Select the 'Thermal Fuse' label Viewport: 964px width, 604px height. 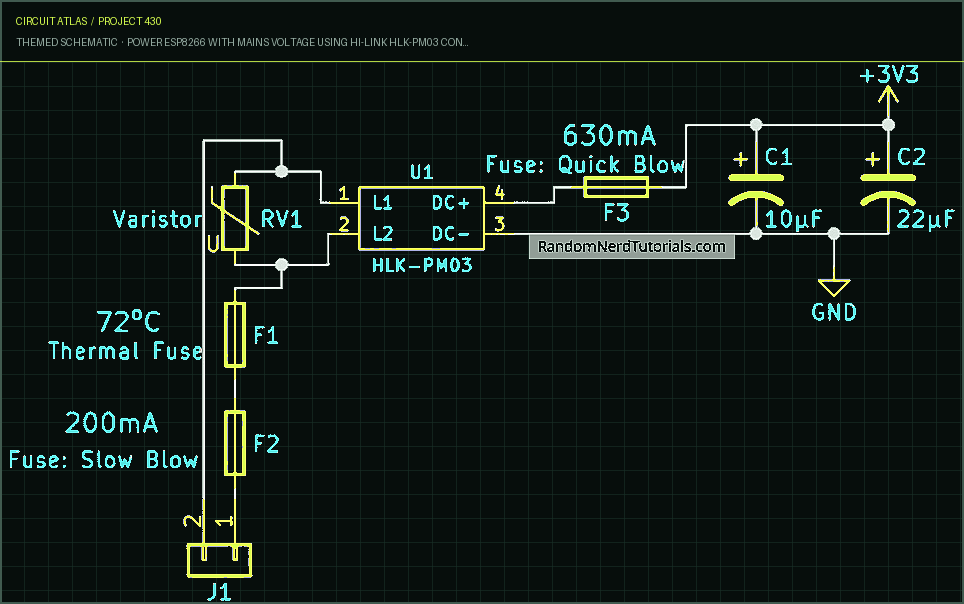[x=125, y=351]
